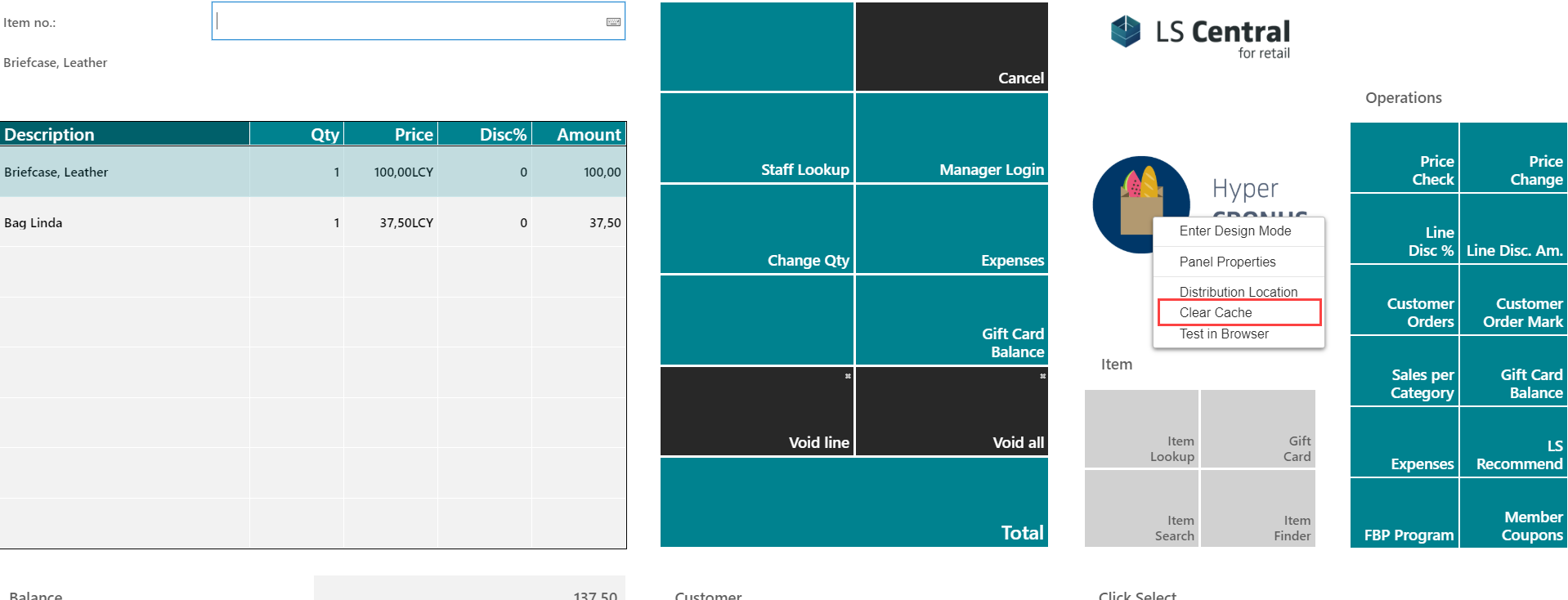Tap the Customer Order Mark button
This screenshot has width=1568, height=600.
coord(1513,300)
